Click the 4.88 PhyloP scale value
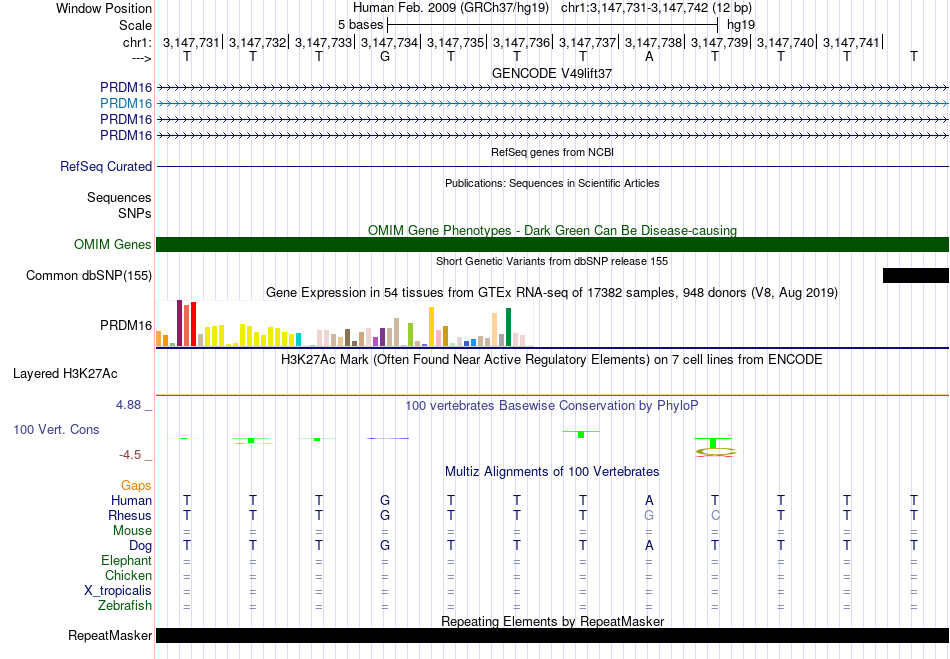 [128, 405]
